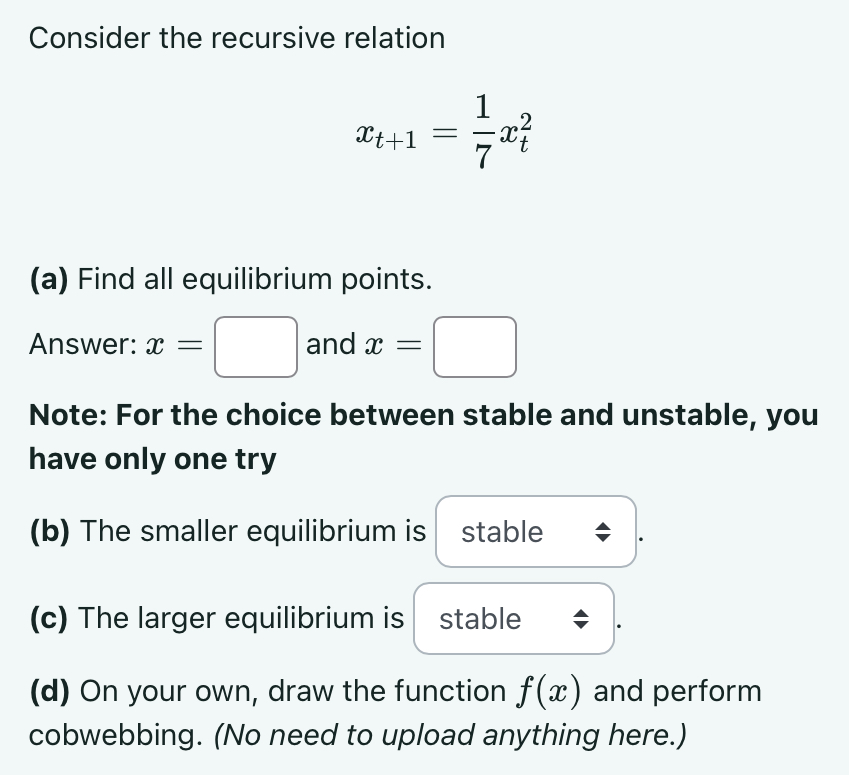Select the 'stable' text in part (c) selector
This screenshot has width=849, height=775.
(480, 618)
